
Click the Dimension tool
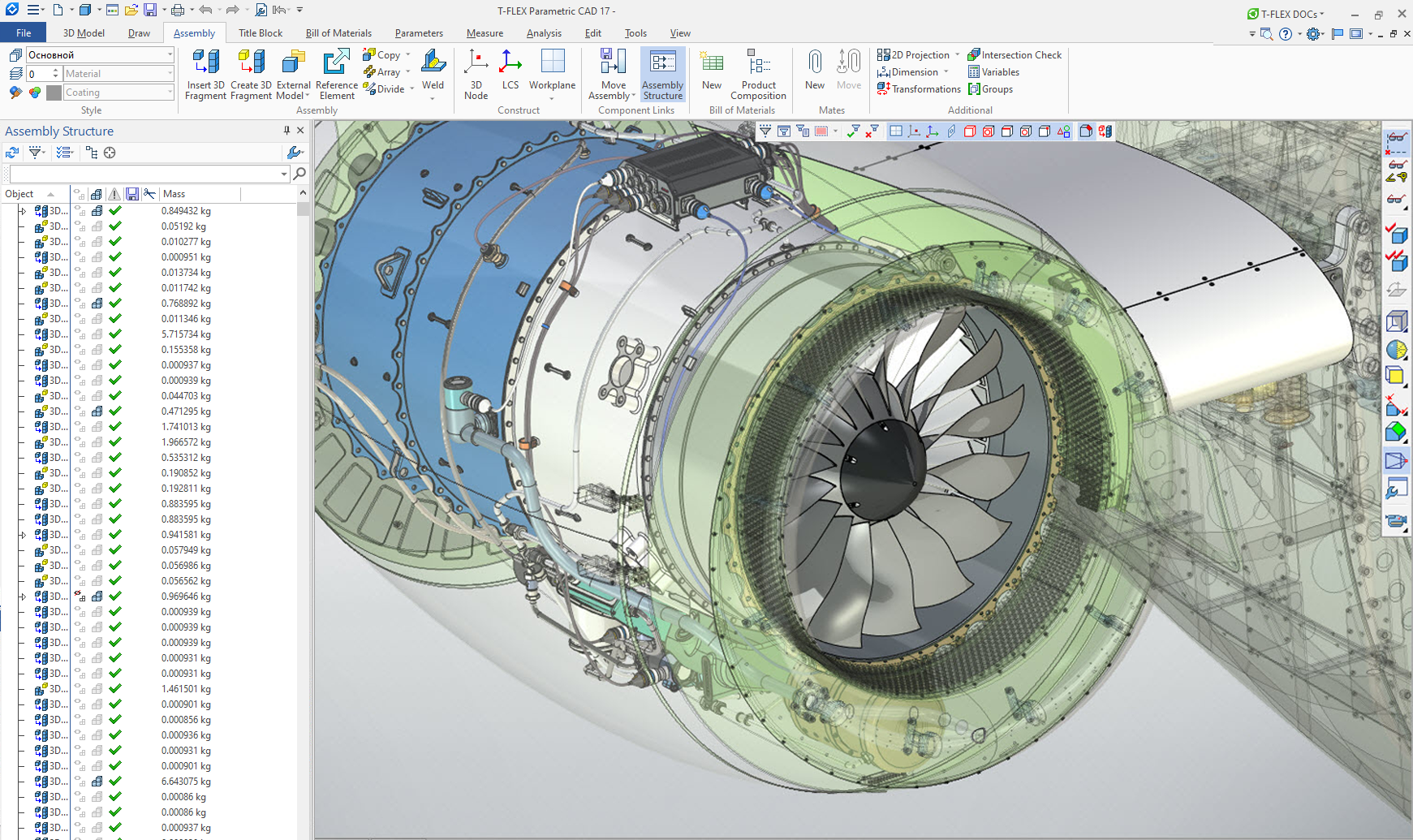tap(907, 72)
